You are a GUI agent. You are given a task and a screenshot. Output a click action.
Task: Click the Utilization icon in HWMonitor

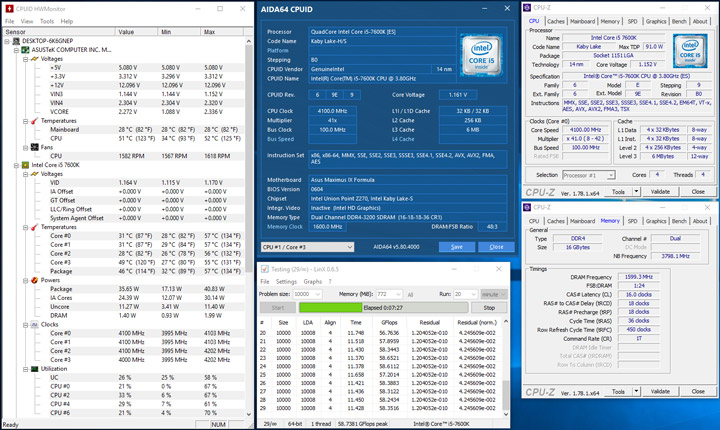[34, 369]
